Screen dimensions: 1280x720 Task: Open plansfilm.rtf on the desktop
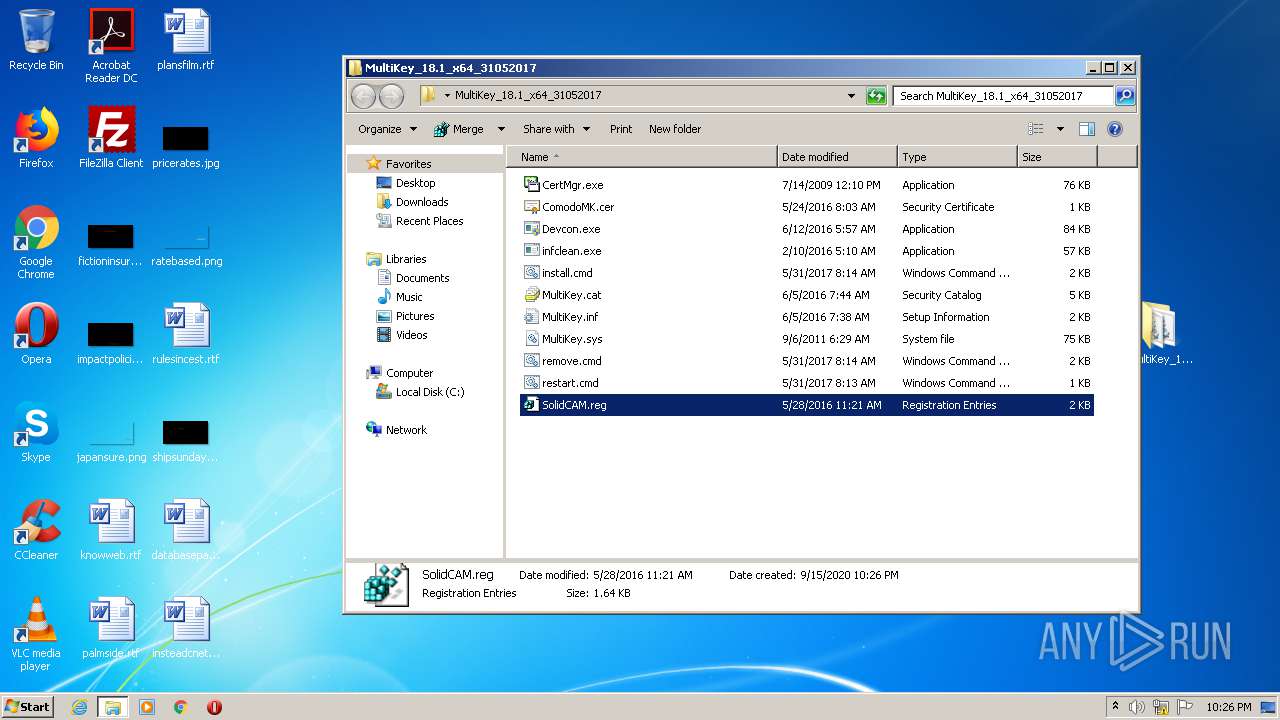point(186,41)
